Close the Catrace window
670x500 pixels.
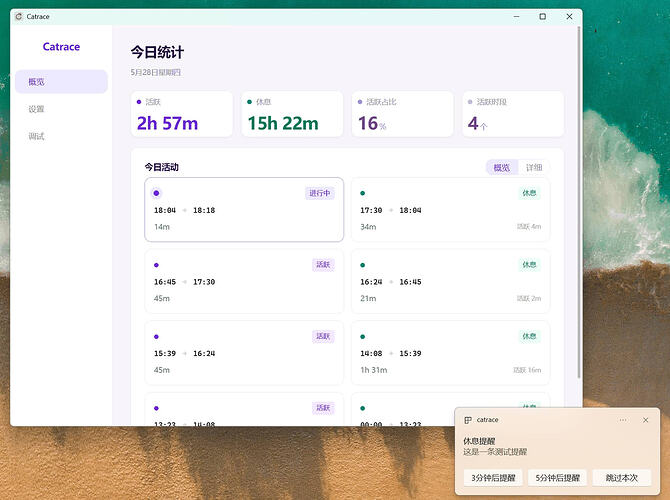click(569, 17)
